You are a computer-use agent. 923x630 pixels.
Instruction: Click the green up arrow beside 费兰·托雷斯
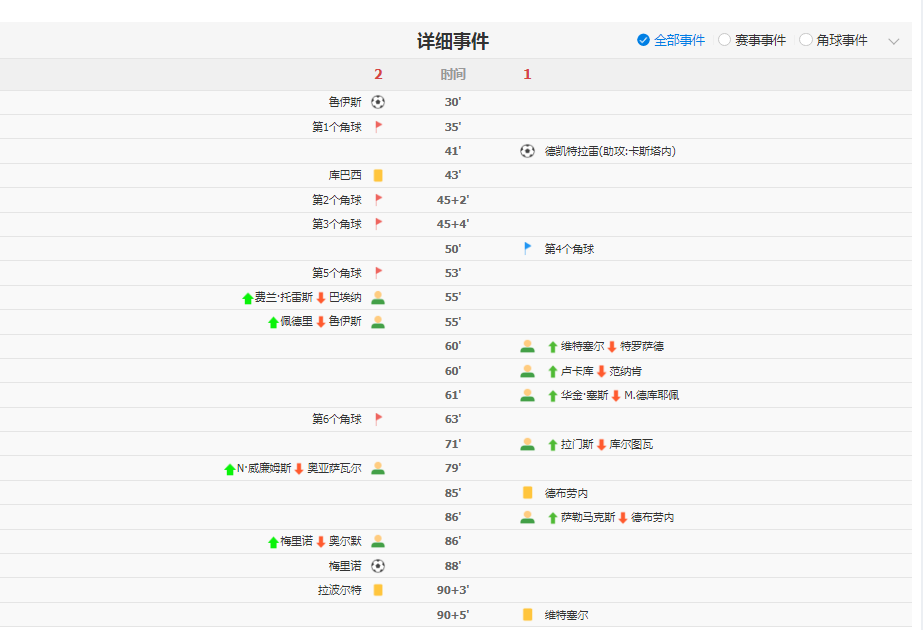pyautogui.click(x=248, y=298)
